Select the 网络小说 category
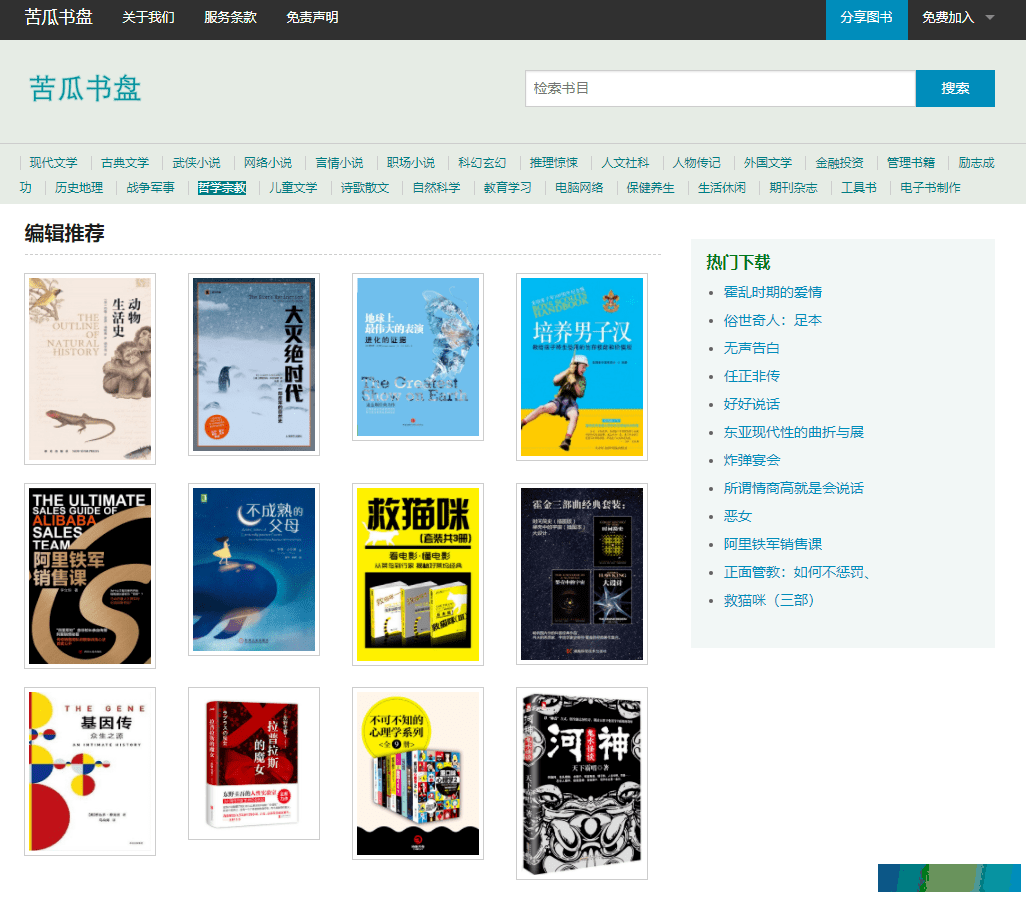Viewport: 1026px width, 898px height. coord(268,163)
